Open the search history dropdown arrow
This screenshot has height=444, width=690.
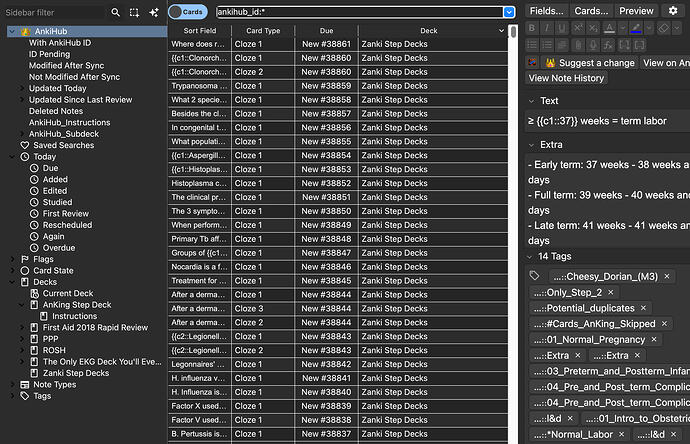coord(509,12)
